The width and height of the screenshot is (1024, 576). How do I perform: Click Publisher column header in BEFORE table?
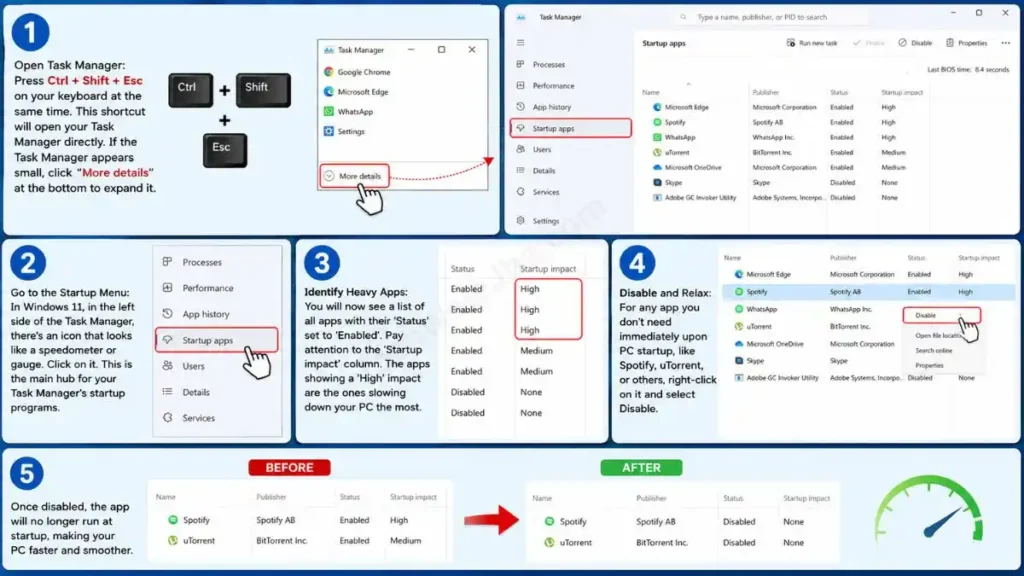click(271, 497)
